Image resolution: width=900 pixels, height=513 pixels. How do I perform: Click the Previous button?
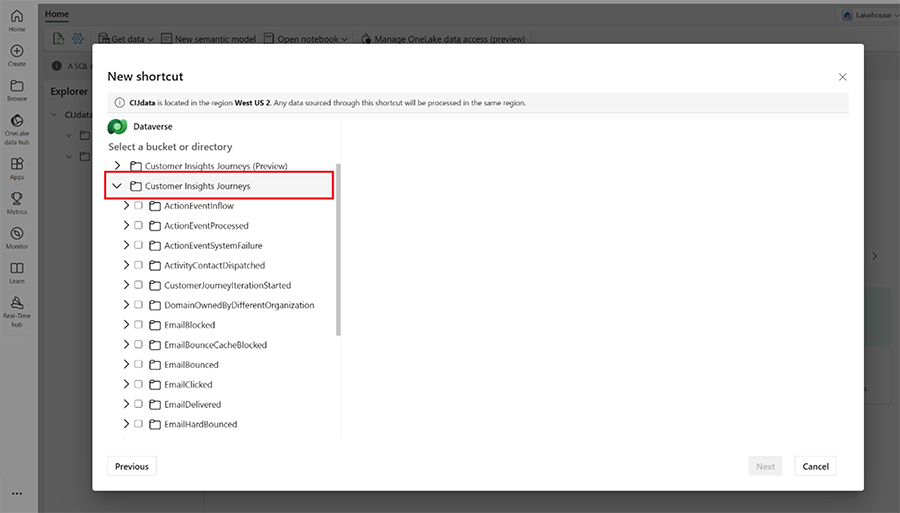pos(131,467)
